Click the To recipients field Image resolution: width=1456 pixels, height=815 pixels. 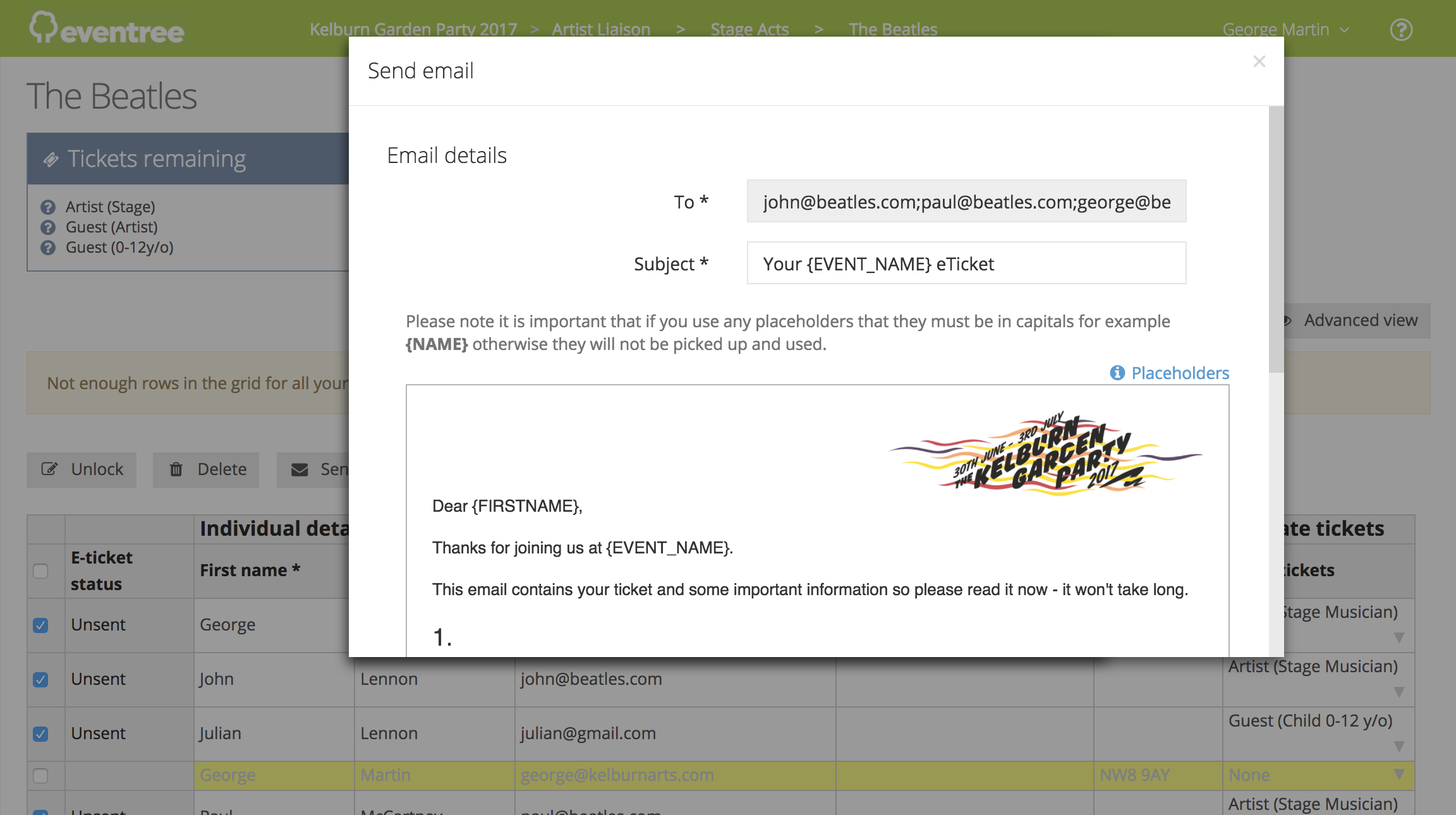pyautogui.click(x=966, y=202)
